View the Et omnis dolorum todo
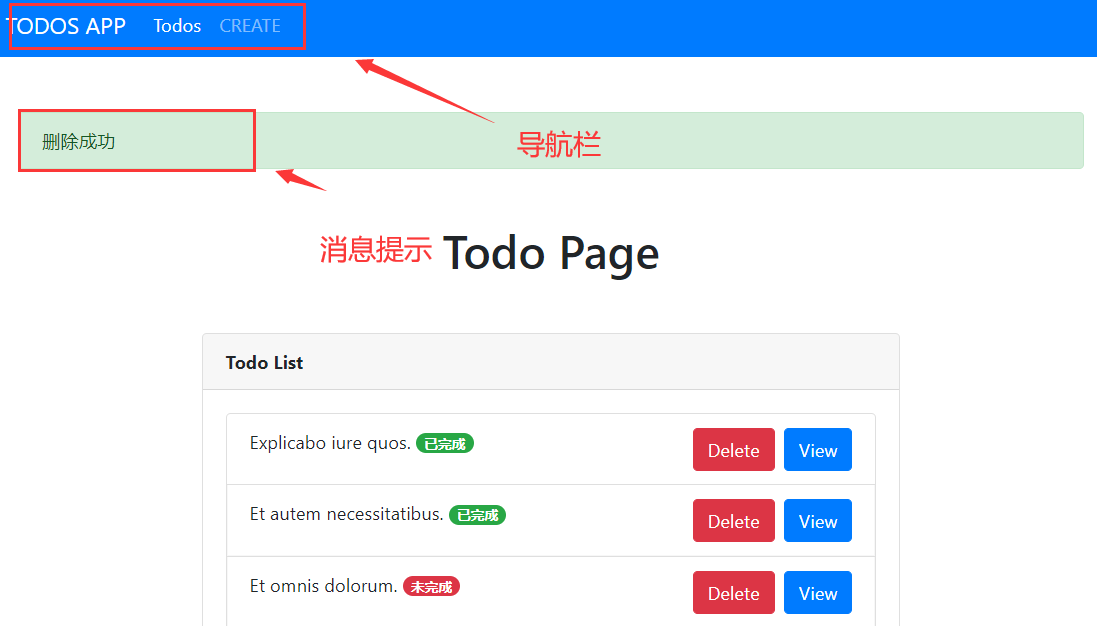Screen dimensions: 1097x626 click(x=817, y=592)
